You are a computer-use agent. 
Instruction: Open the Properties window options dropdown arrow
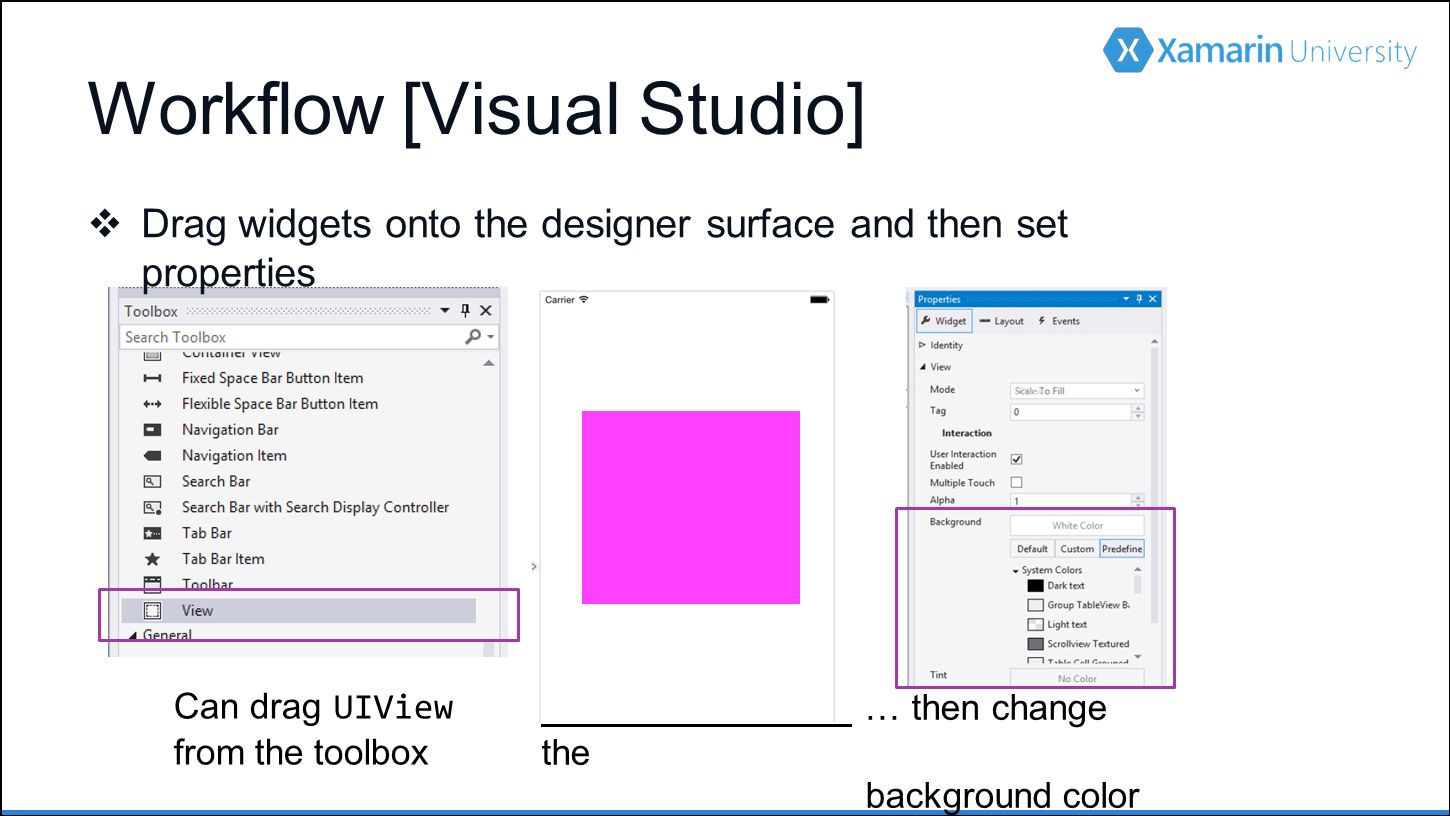1126,299
